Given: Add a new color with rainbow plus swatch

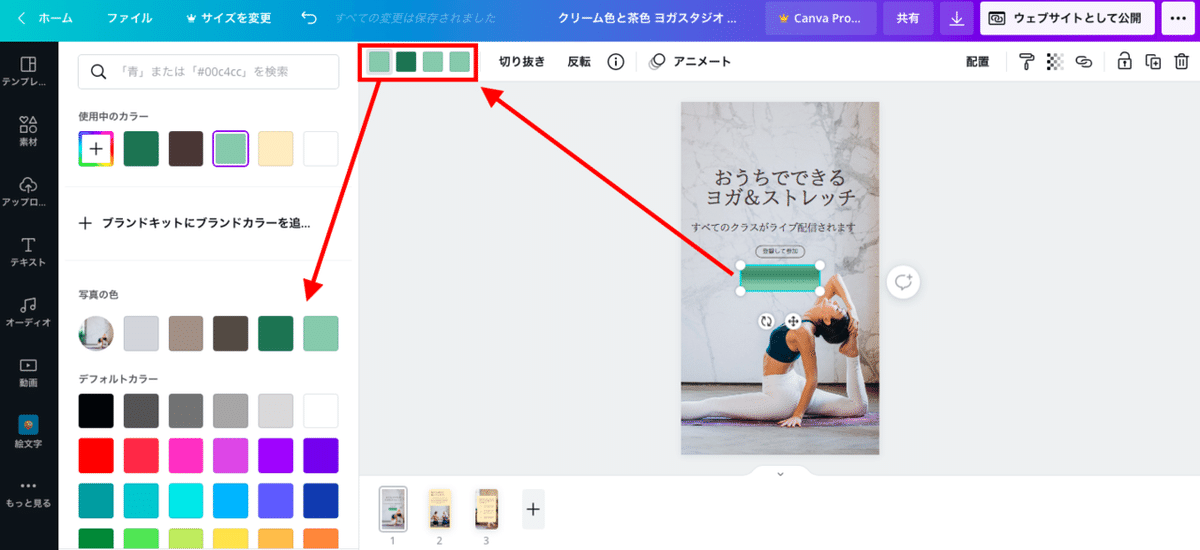Looking at the screenshot, I should pyautogui.click(x=96, y=149).
